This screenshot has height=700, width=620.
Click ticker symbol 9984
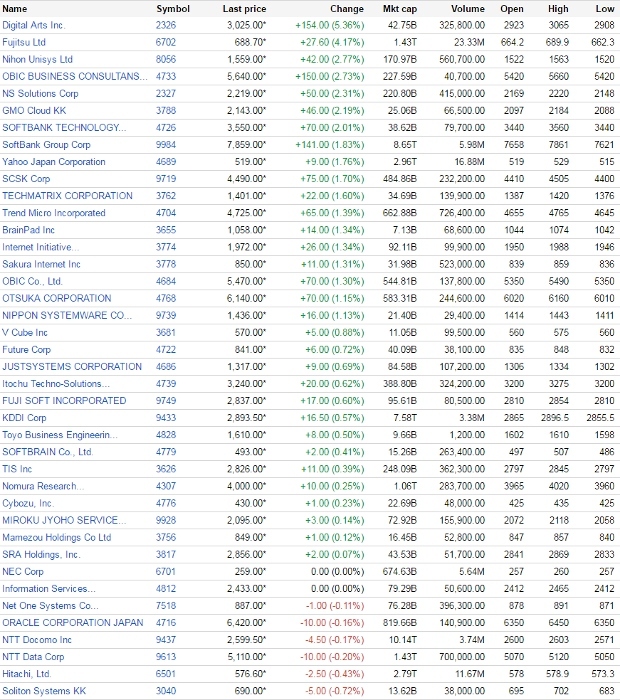[166, 145]
